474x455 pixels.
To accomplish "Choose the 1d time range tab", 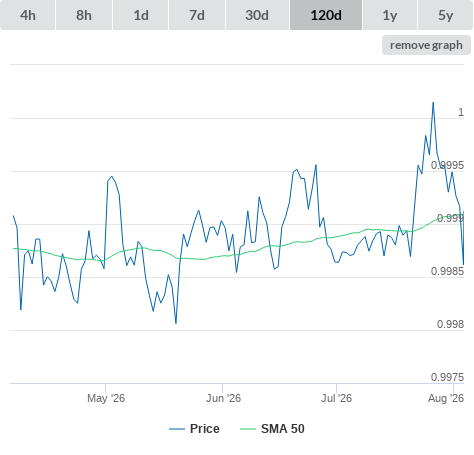I will pos(141,15).
